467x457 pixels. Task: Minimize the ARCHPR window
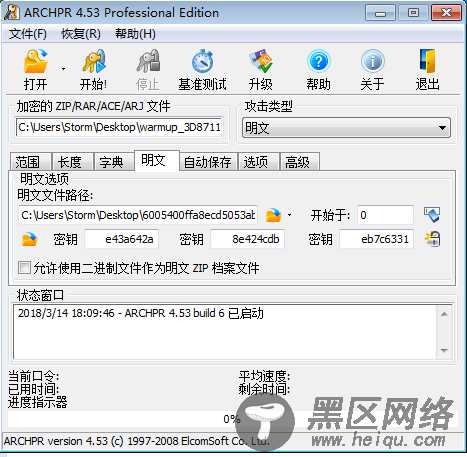click(380, 13)
